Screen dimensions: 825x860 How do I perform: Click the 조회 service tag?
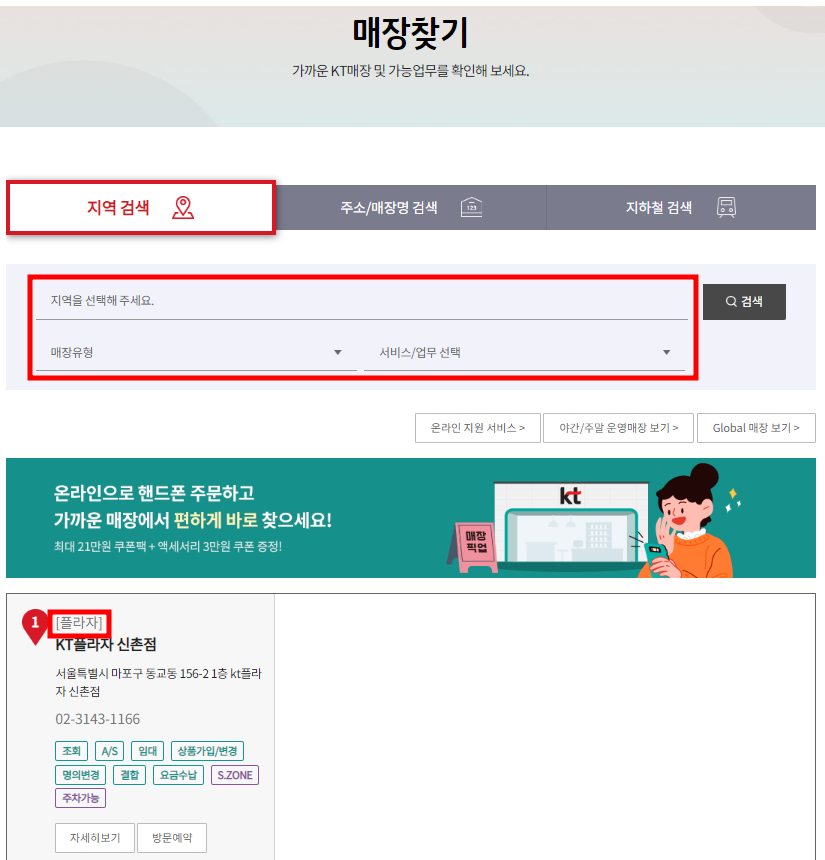(71, 751)
